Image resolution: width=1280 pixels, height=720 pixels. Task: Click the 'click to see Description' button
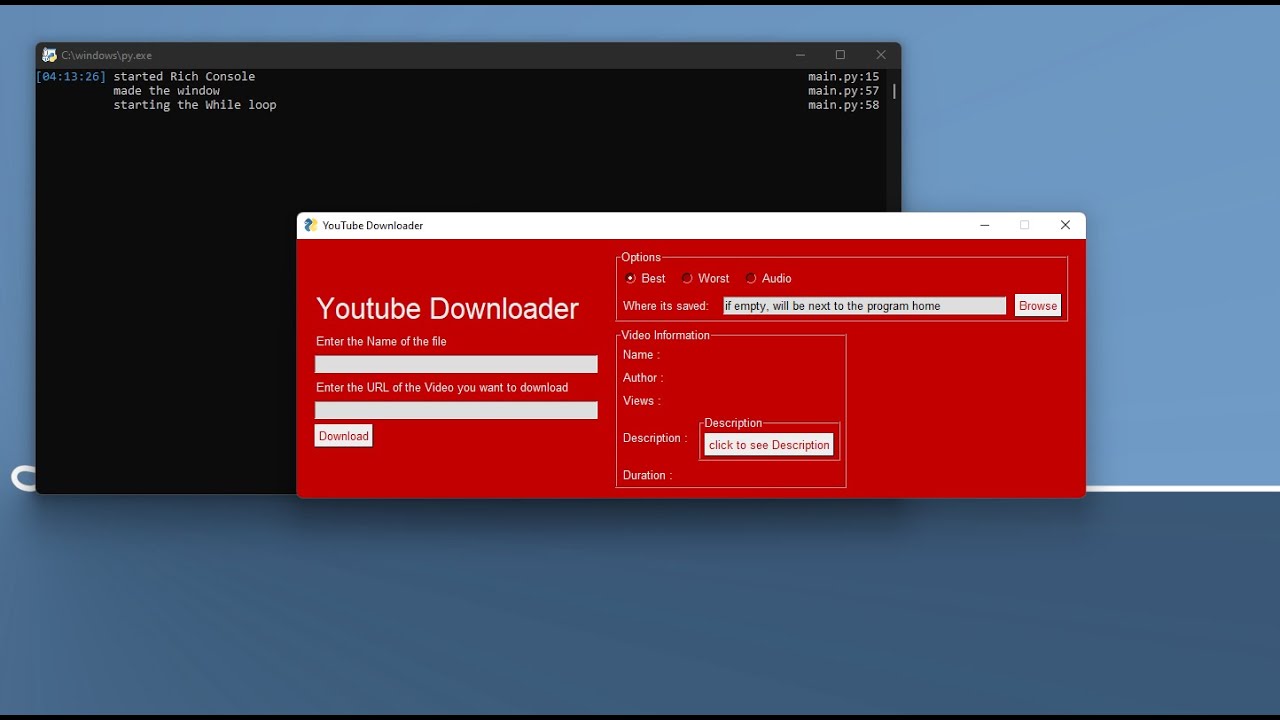click(769, 445)
